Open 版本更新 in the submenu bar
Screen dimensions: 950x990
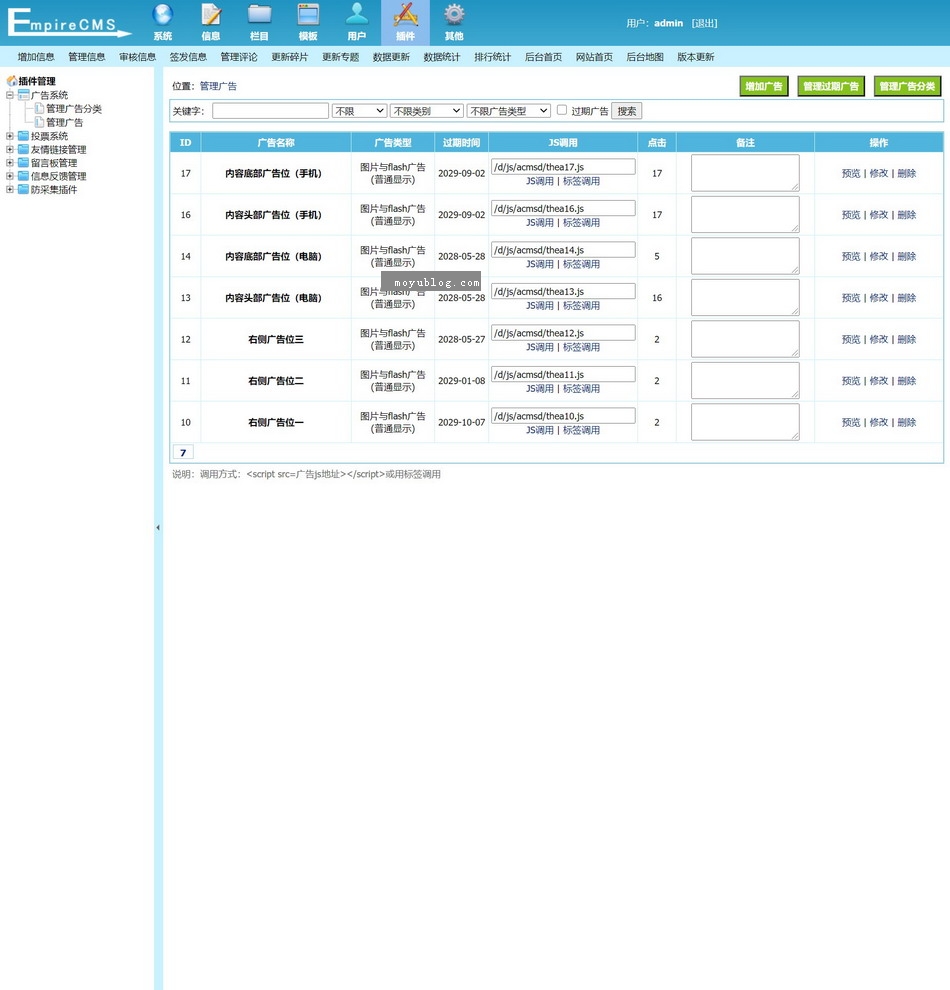pyautogui.click(x=695, y=57)
